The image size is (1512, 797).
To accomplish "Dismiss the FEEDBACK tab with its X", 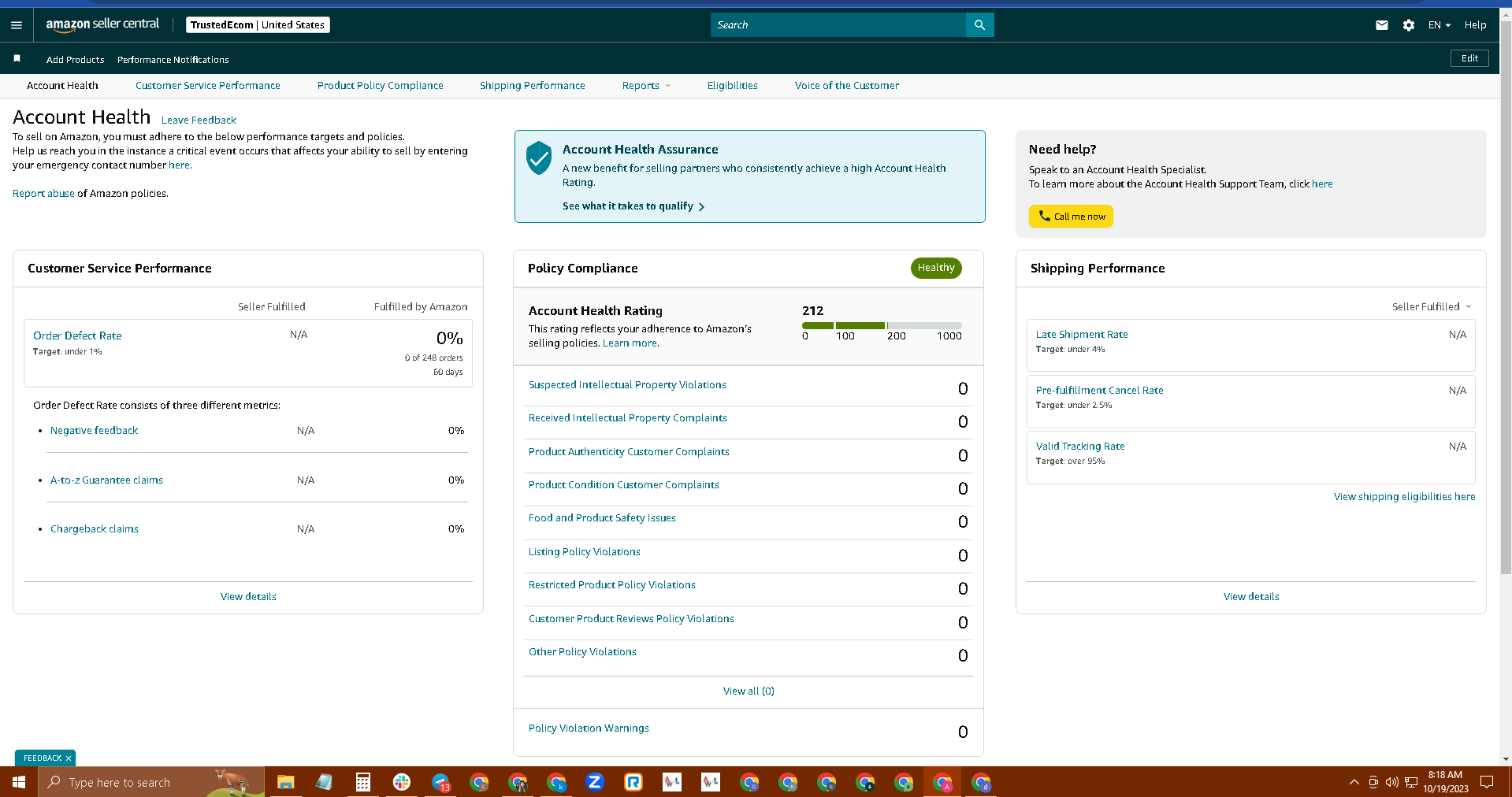I will pos(69,758).
